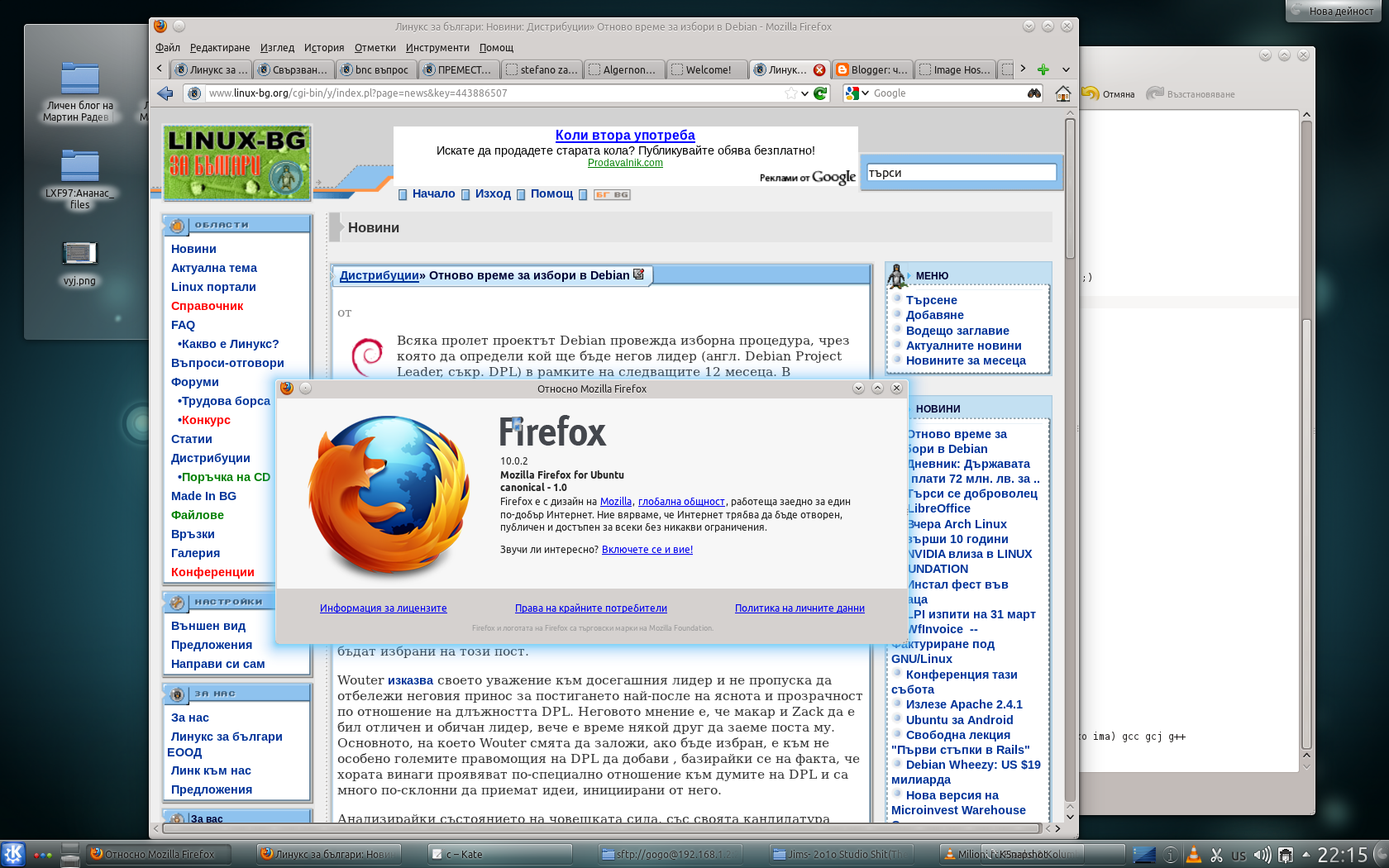Click the edit icon beside the Debian news title
Screen dimensions: 1389x868
click(x=638, y=274)
